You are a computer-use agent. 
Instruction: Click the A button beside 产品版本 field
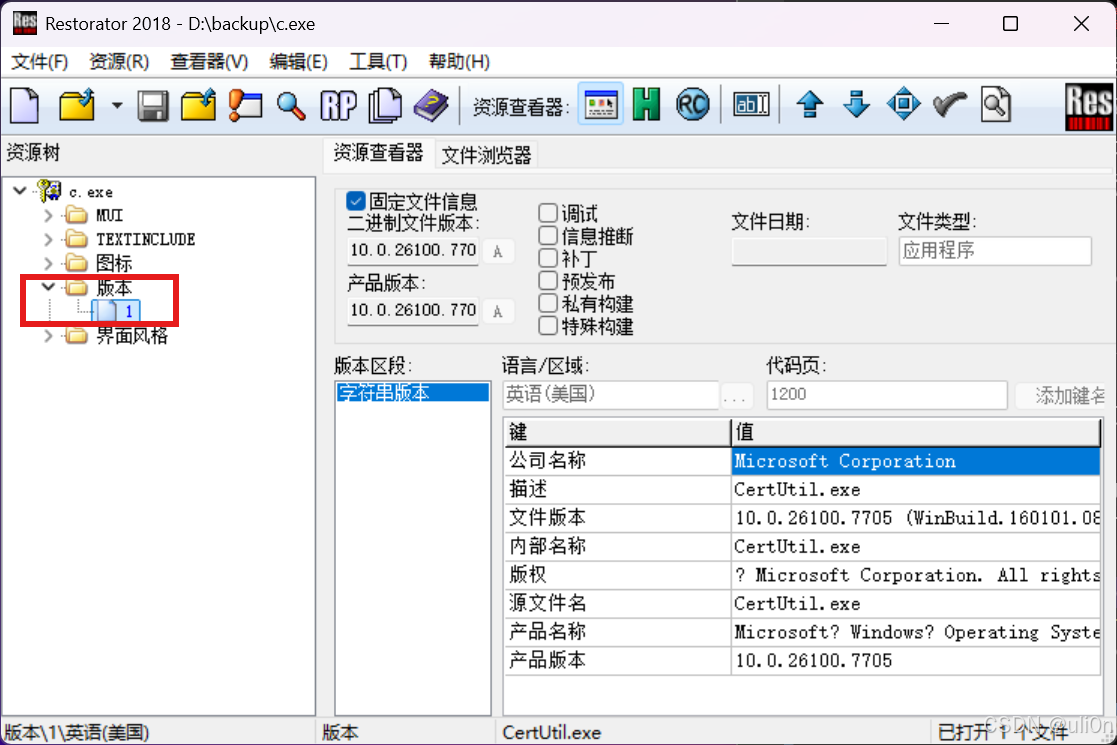tap(498, 311)
